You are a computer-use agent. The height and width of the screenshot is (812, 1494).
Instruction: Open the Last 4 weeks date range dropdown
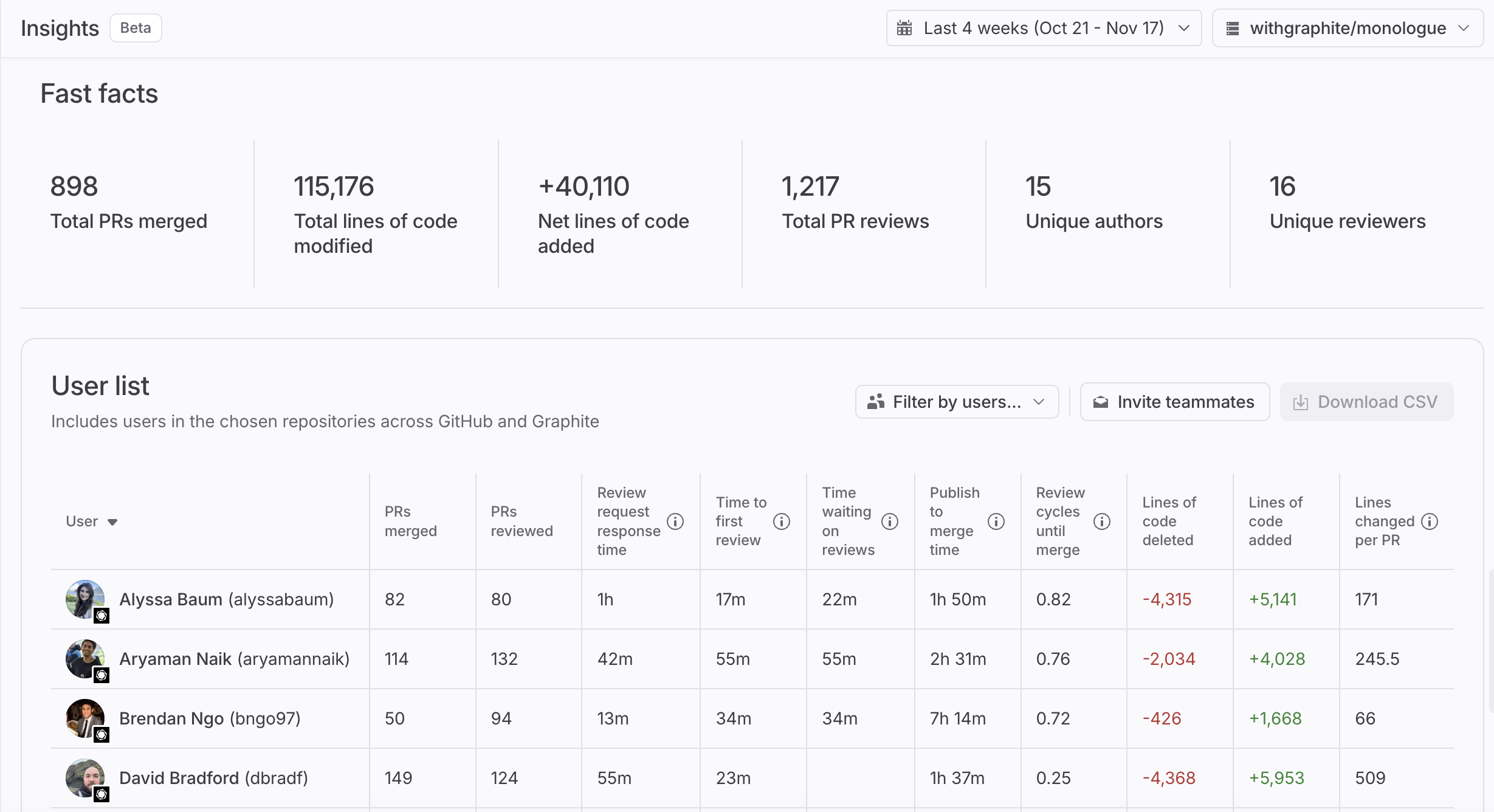click(x=1043, y=27)
